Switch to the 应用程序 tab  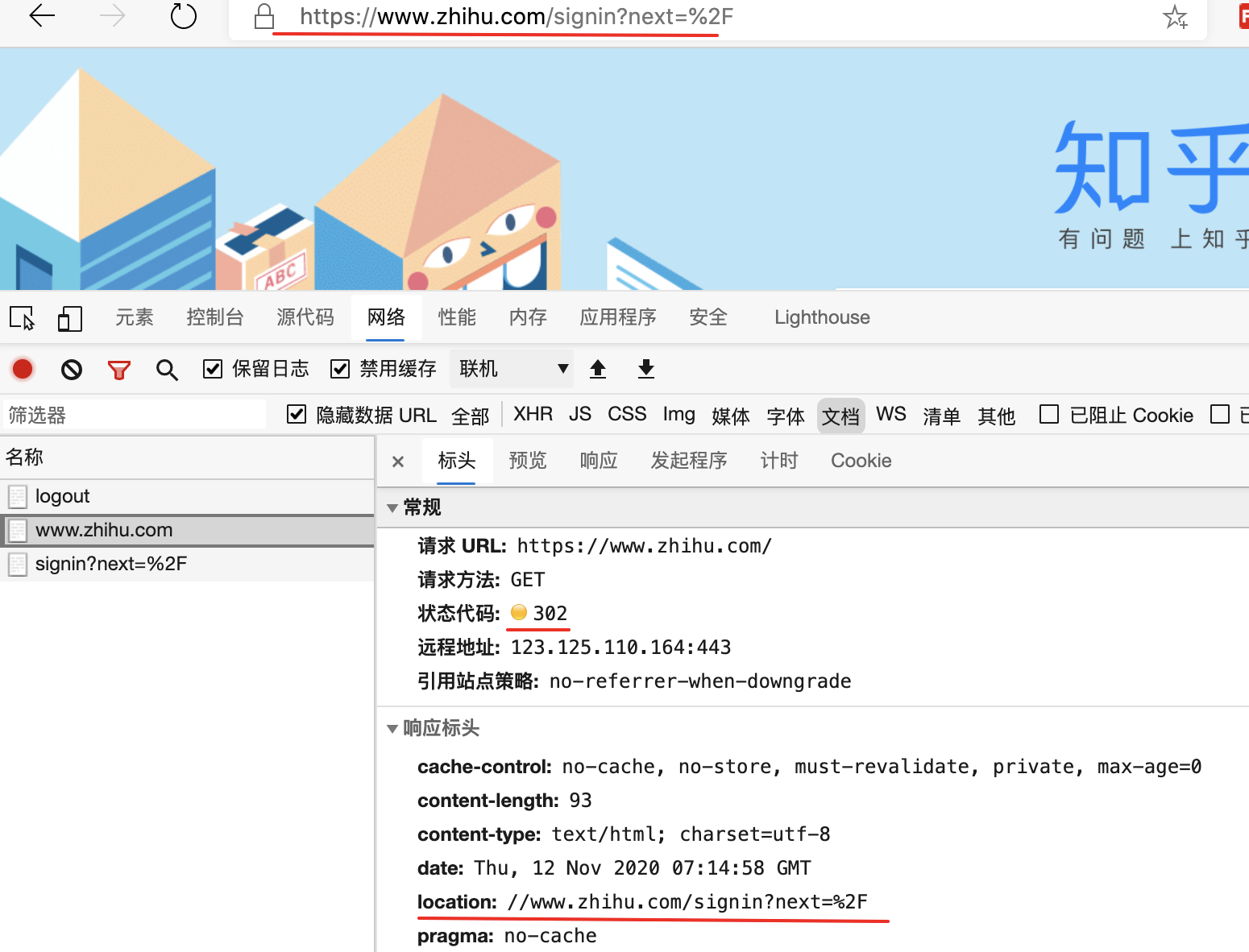(618, 317)
